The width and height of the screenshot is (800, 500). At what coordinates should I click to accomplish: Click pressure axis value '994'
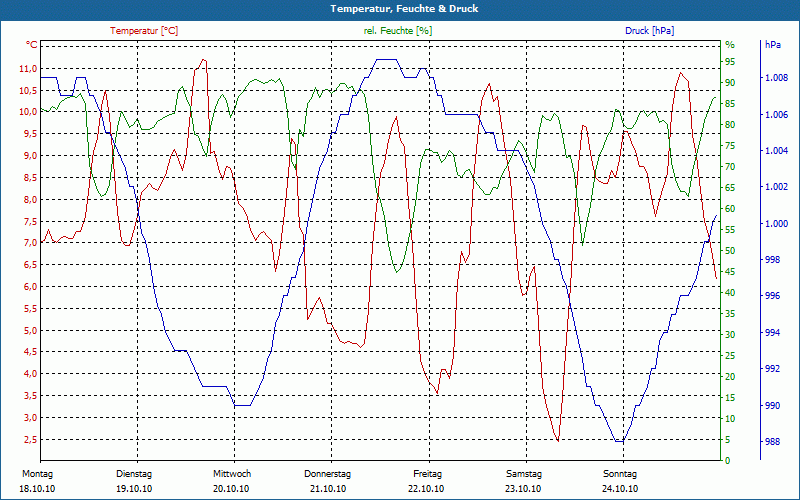click(773, 333)
